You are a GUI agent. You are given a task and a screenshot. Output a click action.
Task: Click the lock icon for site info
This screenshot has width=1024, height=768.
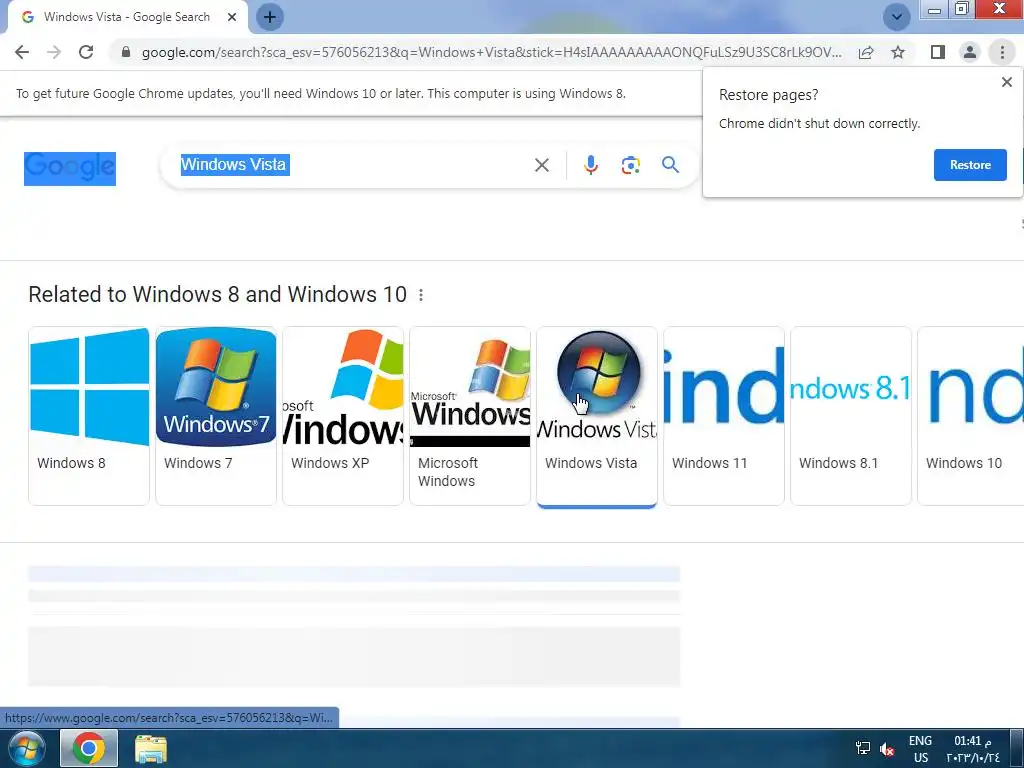(126, 52)
